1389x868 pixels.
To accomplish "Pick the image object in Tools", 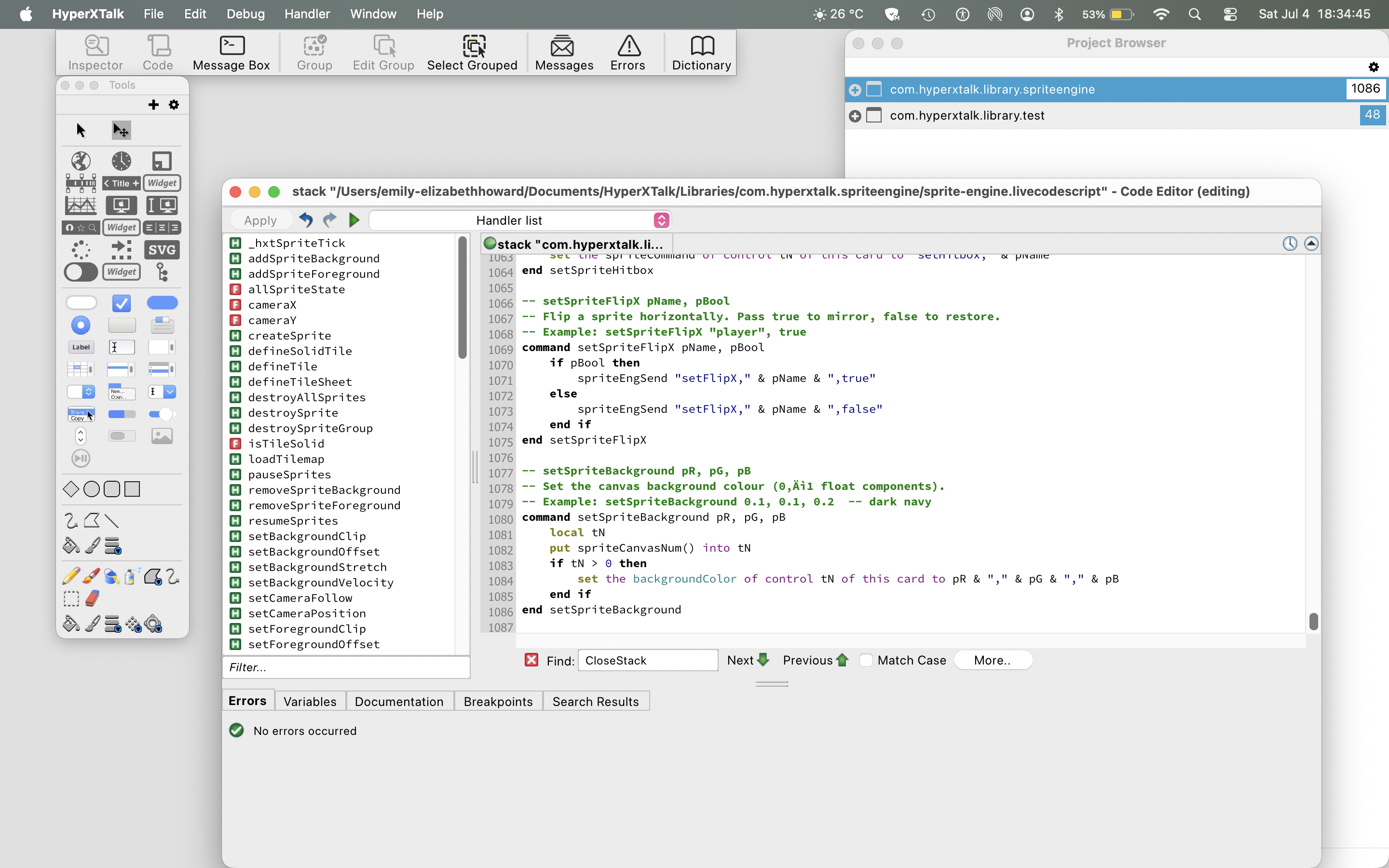I will 162,436.
